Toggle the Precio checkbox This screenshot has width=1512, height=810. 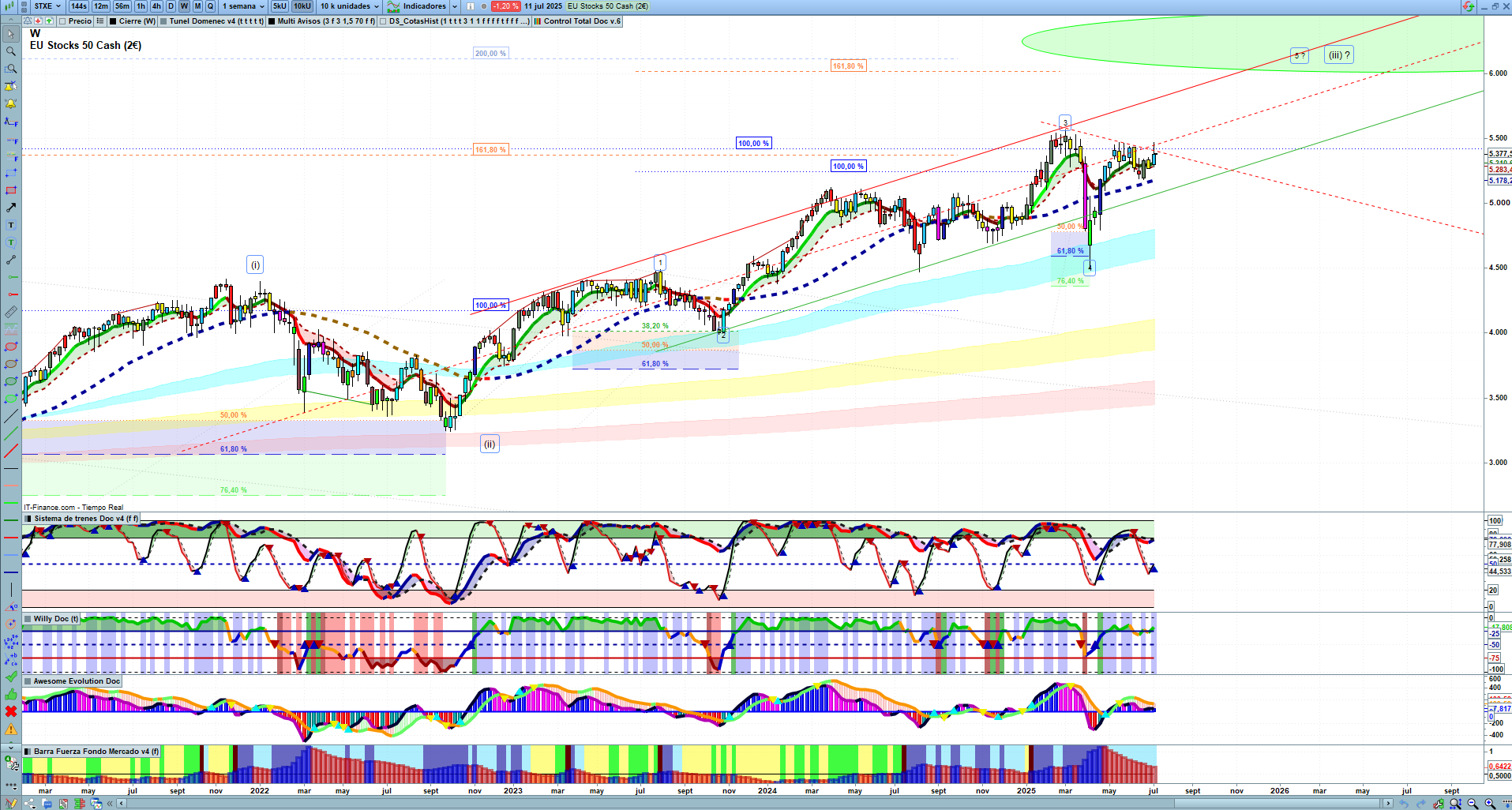62,21
